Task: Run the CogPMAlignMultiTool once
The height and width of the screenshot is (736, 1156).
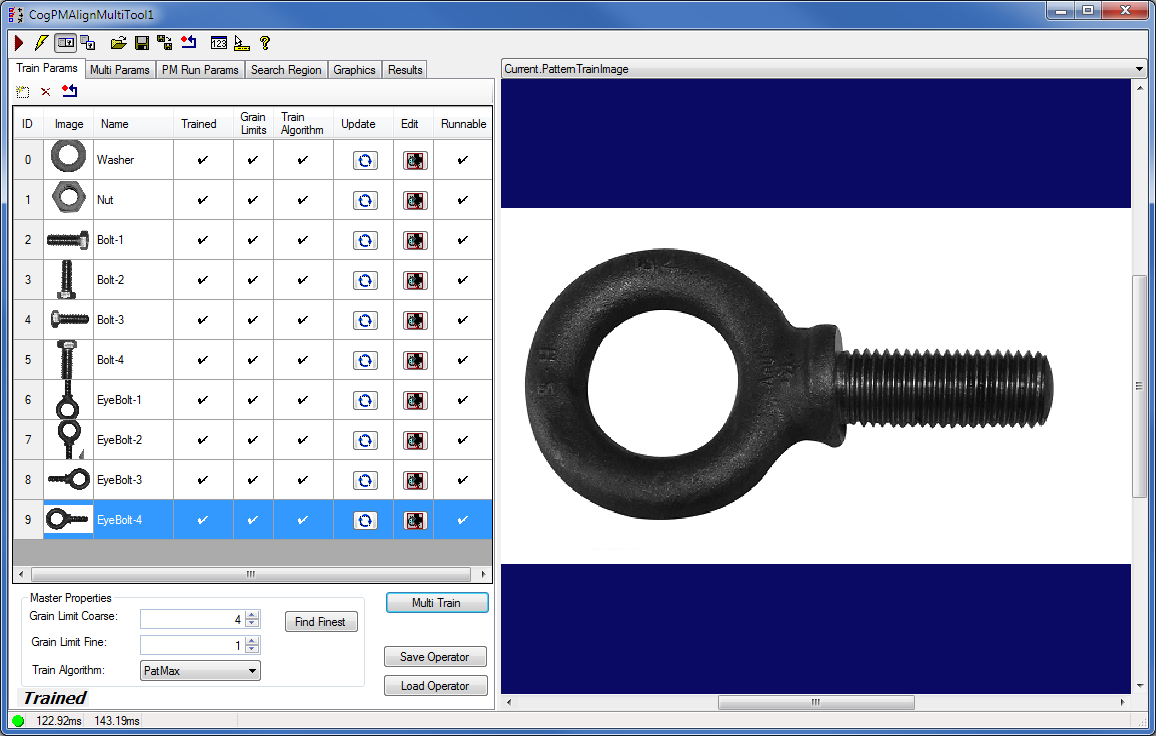Action: [x=17, y=43]
